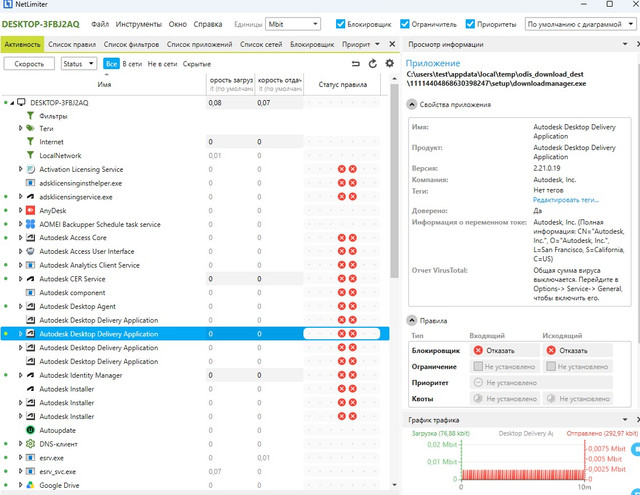Image resolution: width=640 pixels, height=495 pixels.
Task: Select the Не в сети filter
Action: pos(162,64)
